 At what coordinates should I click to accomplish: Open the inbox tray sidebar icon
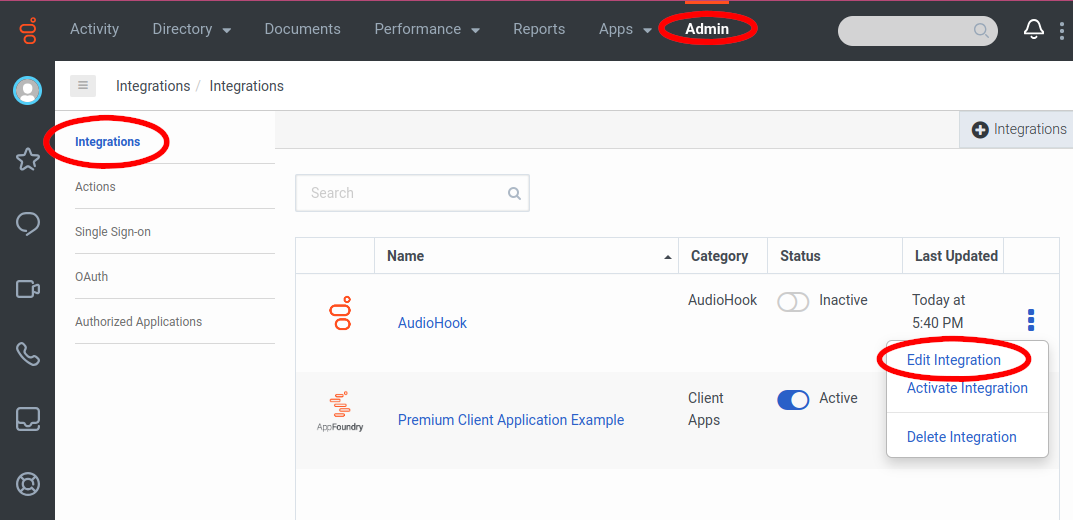click(28, 419)
